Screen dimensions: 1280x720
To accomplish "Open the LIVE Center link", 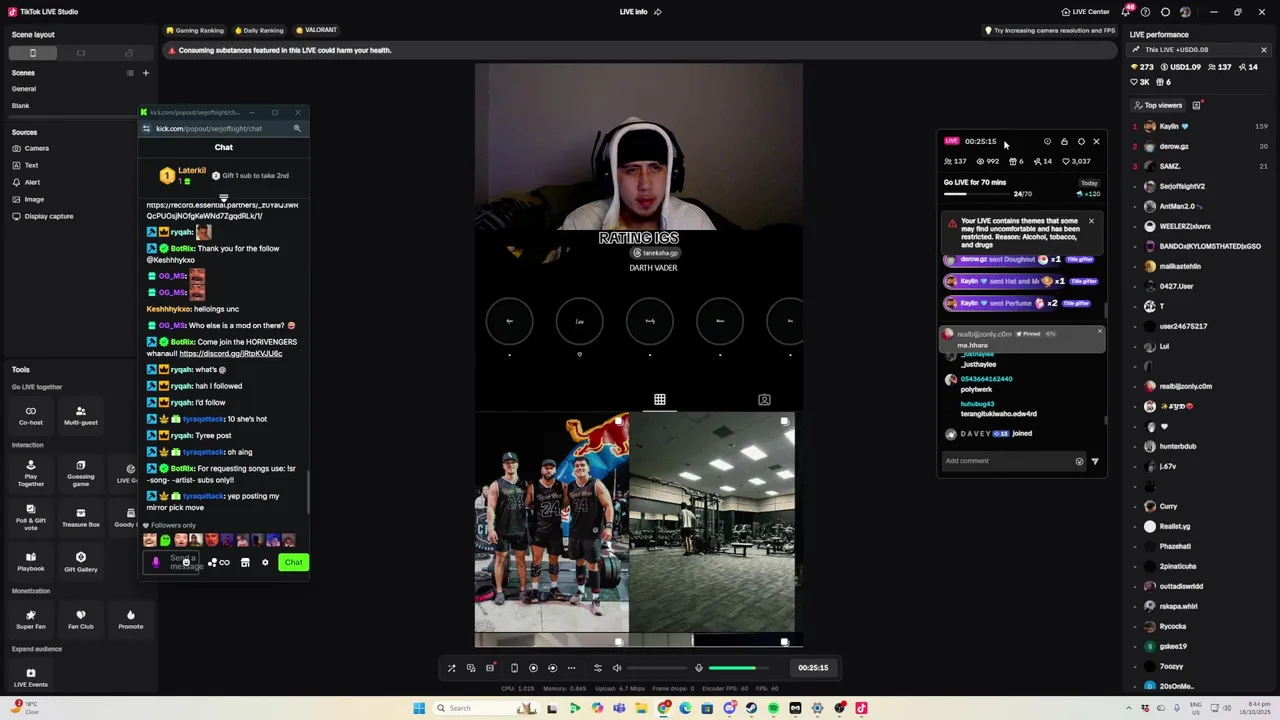I will [x=1085, y=12].
